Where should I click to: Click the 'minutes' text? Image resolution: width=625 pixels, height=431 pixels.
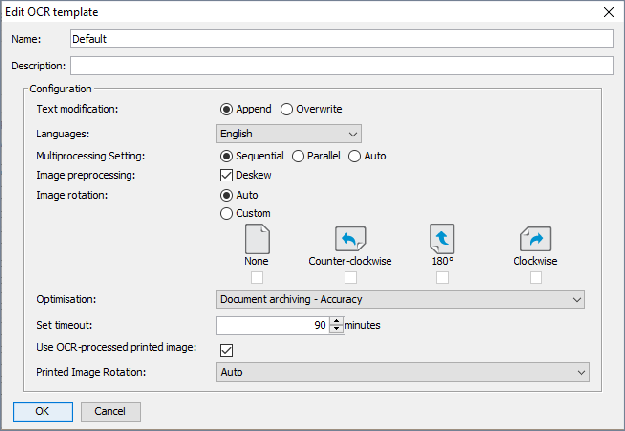pos(362,325)
